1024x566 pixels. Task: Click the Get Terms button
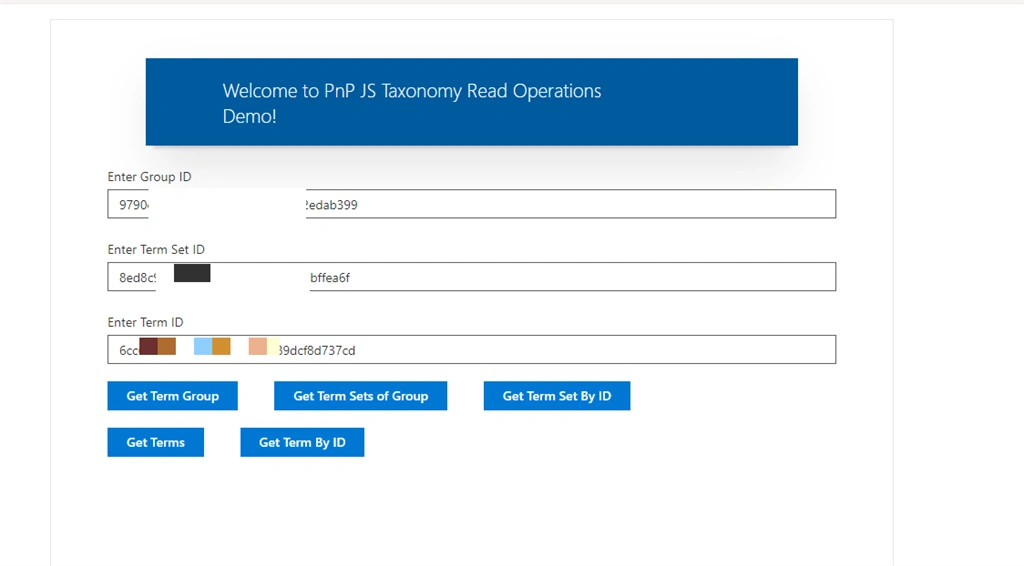(x=155, y=442)
